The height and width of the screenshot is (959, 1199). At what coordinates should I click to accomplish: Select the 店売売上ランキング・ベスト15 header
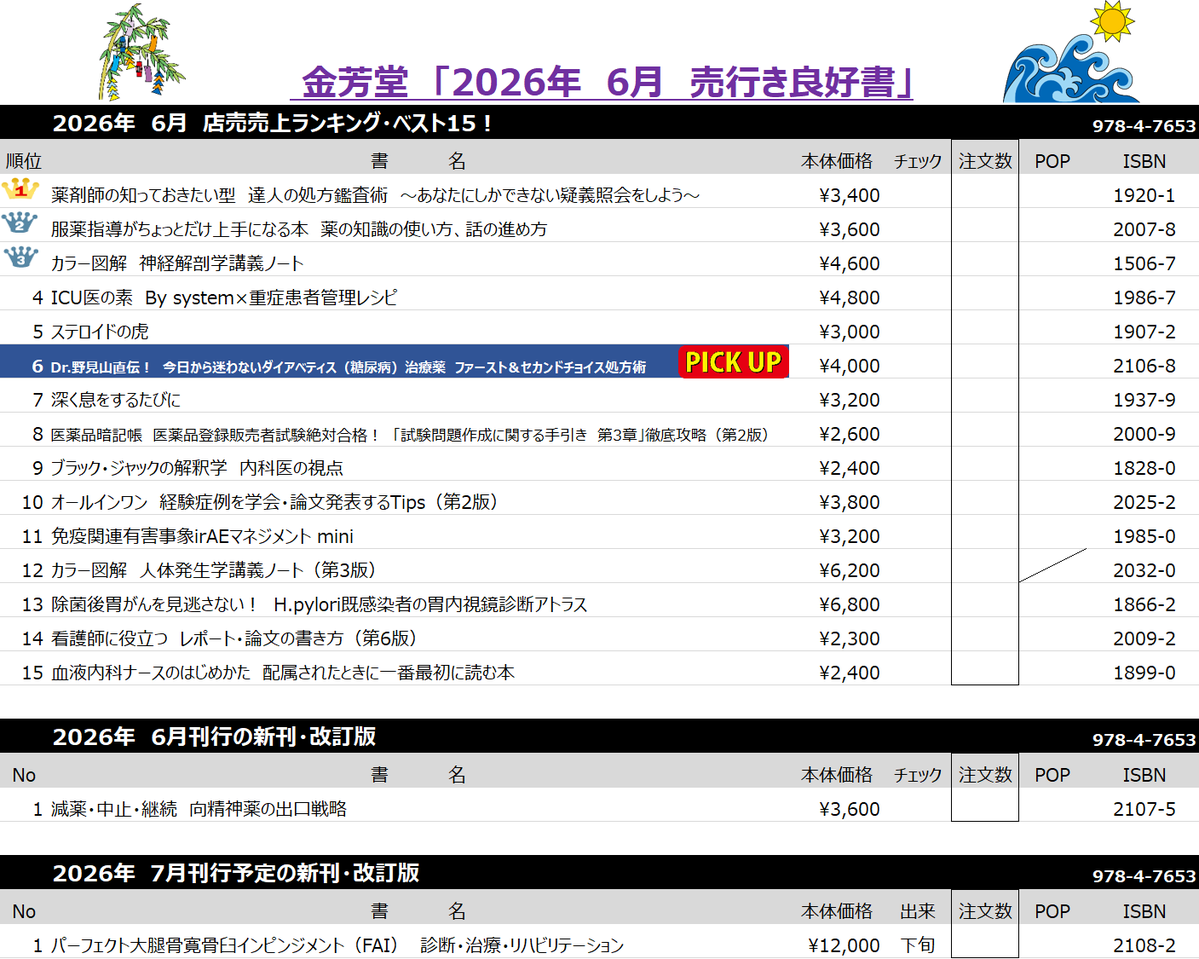272,122
